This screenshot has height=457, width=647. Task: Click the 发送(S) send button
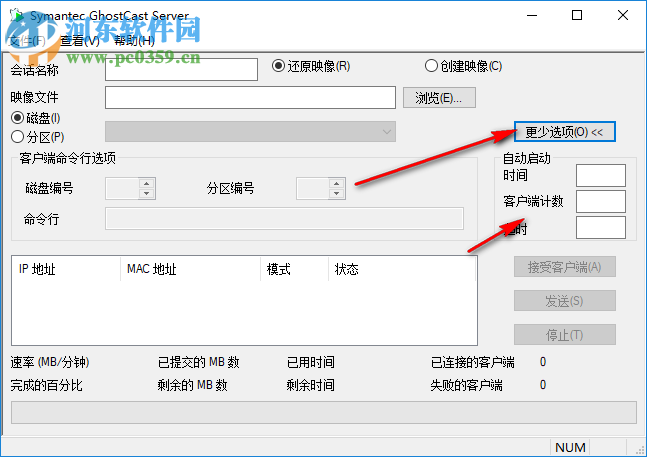tap(564, 301)
